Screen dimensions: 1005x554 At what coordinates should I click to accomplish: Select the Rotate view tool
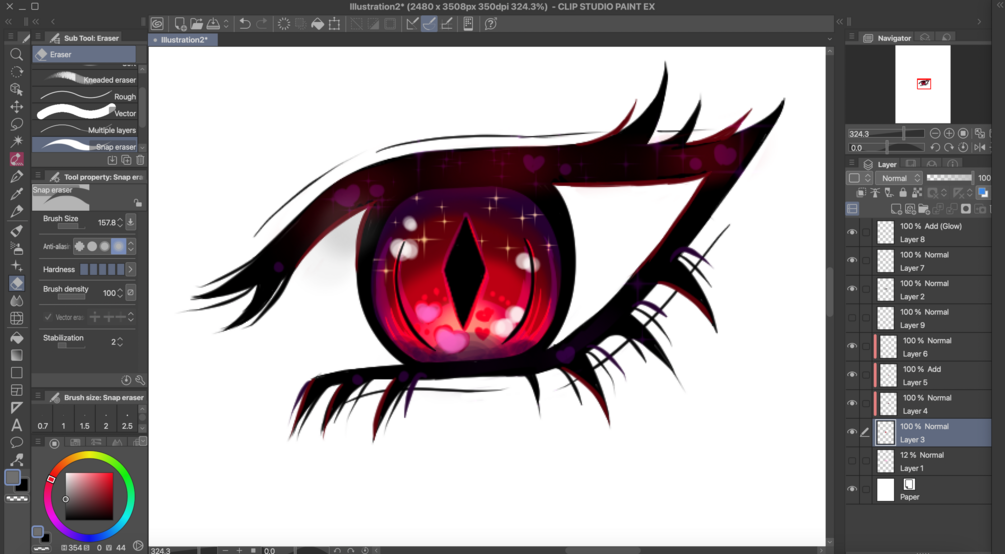(x=17, y=72)
